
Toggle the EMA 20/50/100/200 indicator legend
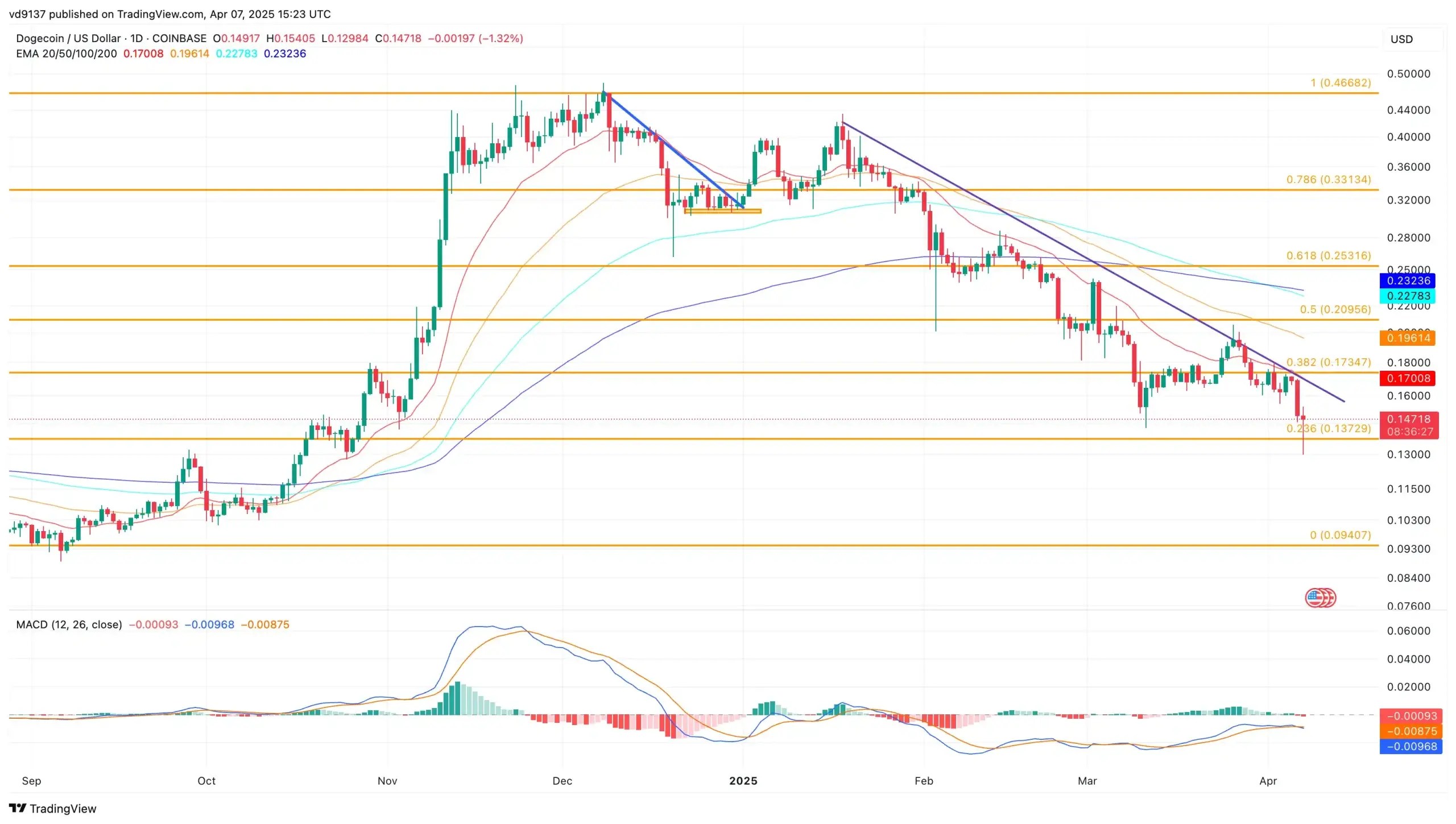pyautogui.click(x=66, y=53)
